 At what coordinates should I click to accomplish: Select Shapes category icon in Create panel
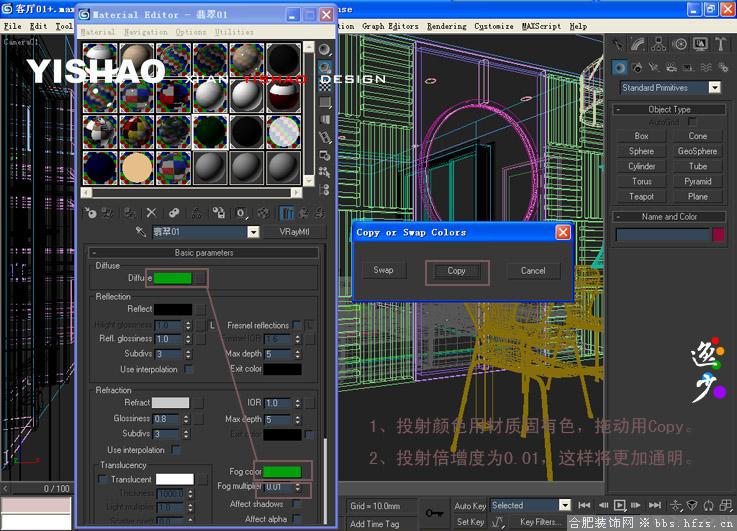click(x=637, y=68)
